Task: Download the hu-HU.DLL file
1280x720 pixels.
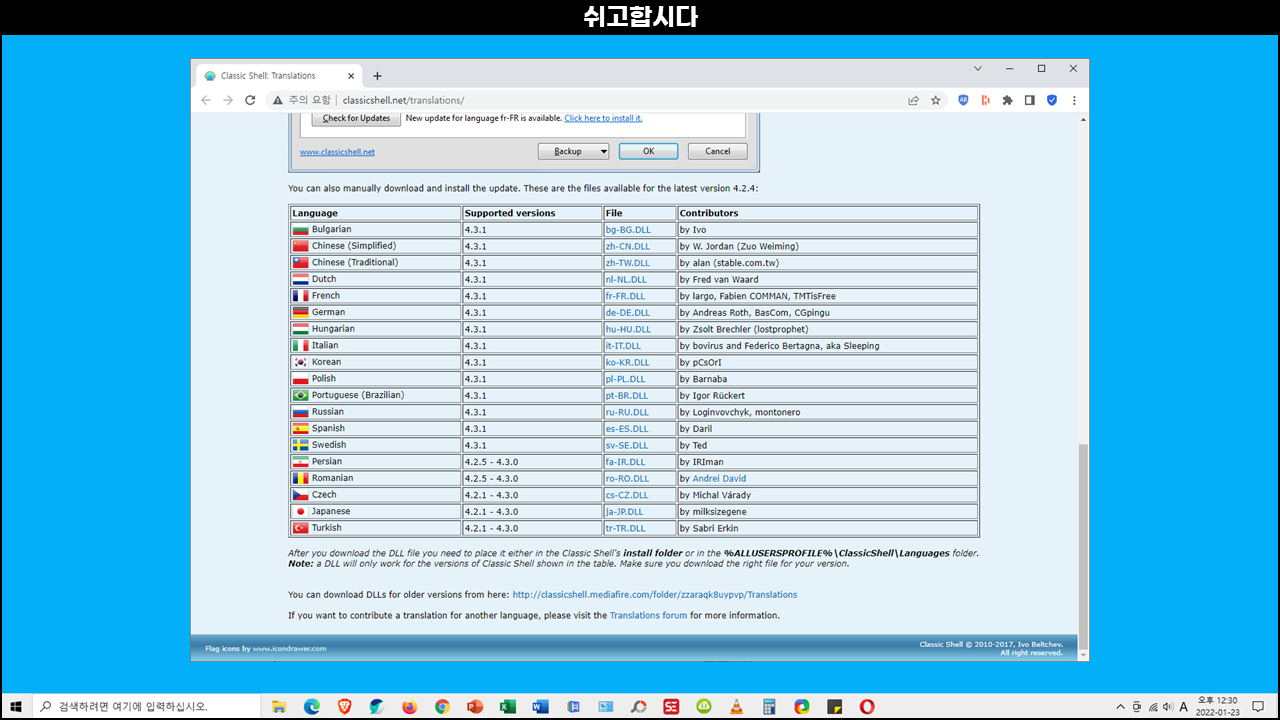Action: [628, 329]
